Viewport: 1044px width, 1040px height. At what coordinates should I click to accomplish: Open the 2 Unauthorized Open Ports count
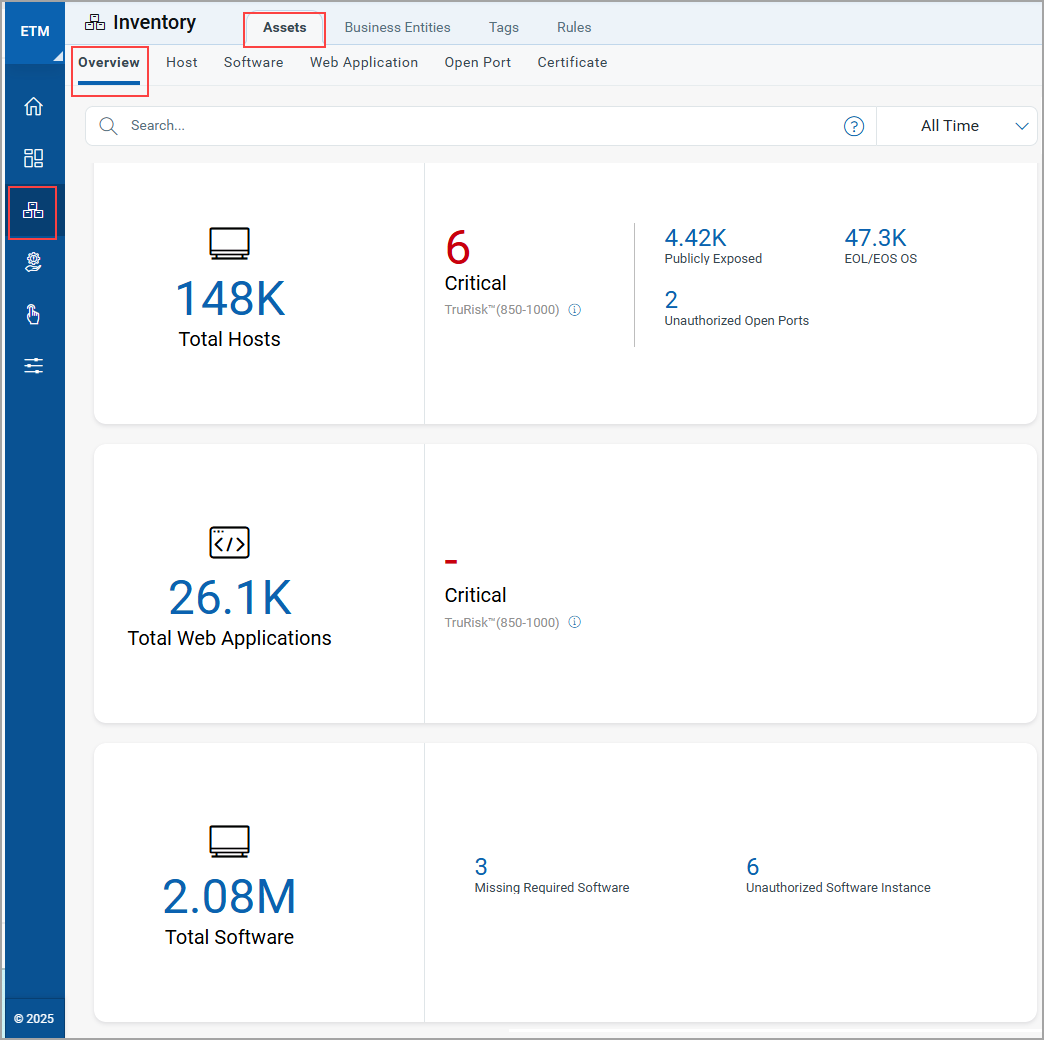pyautogui.click(x=671, y=300)
